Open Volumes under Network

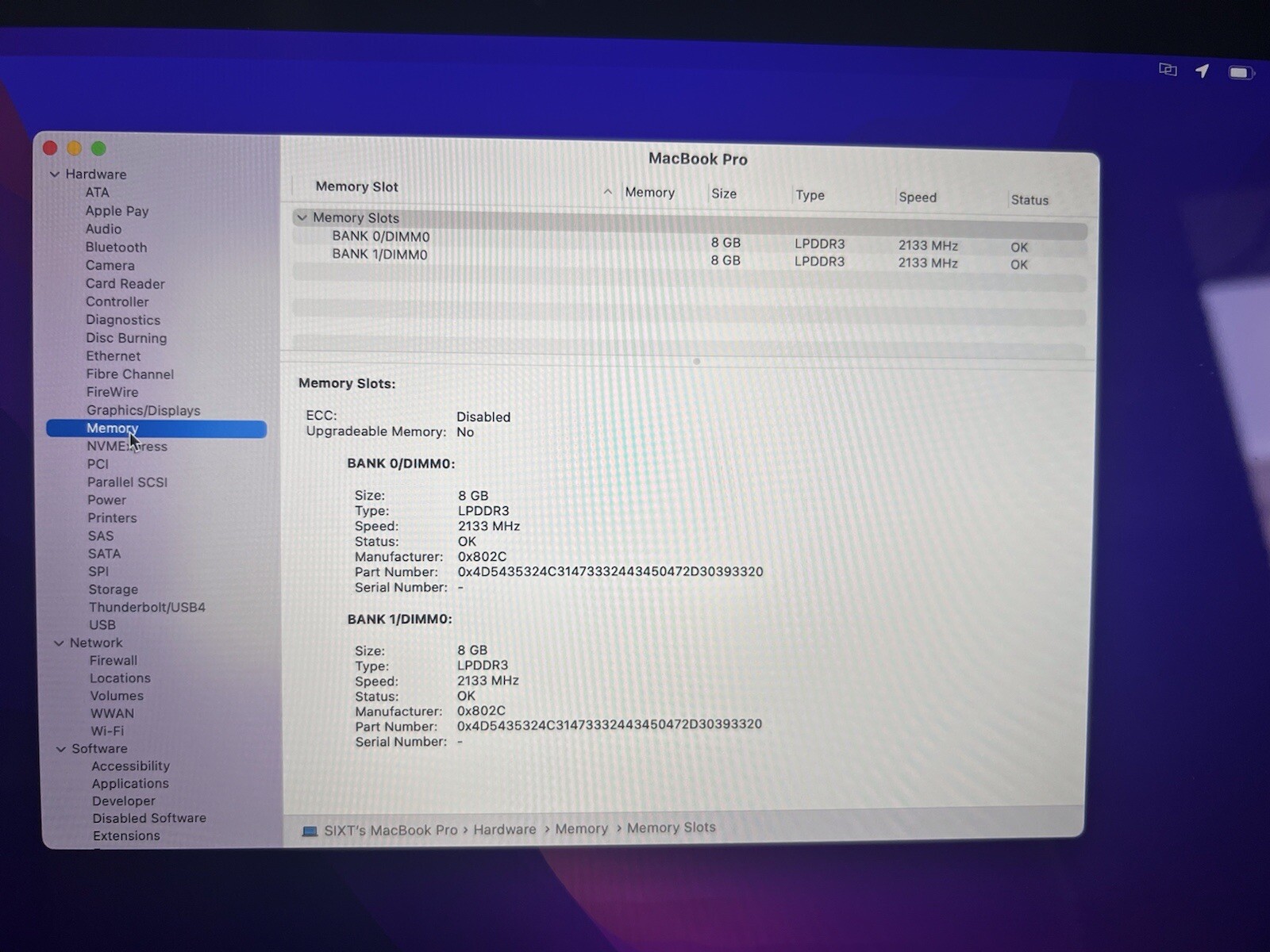(117, 696)
